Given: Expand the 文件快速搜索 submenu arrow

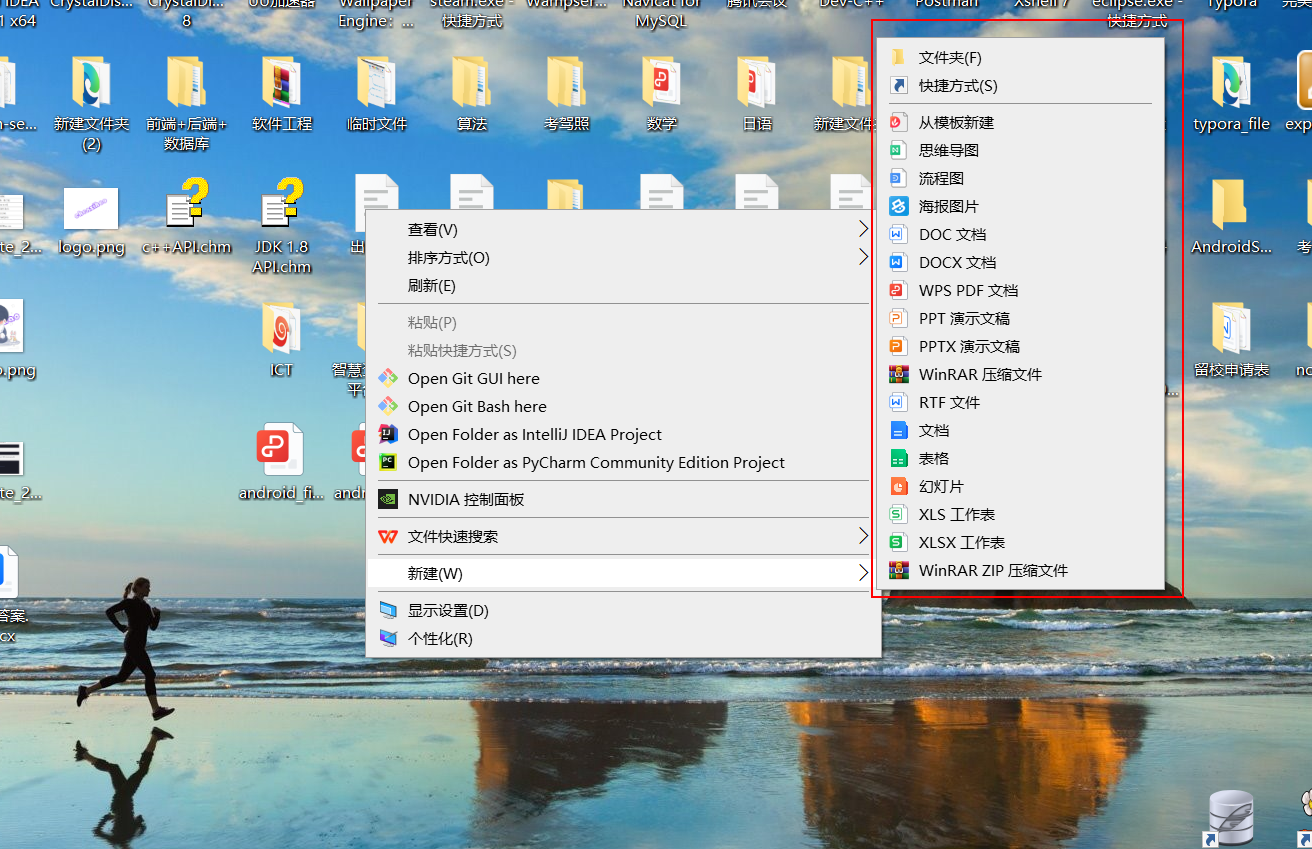Looking at the screenshot, I should click(x=863, y=536).
